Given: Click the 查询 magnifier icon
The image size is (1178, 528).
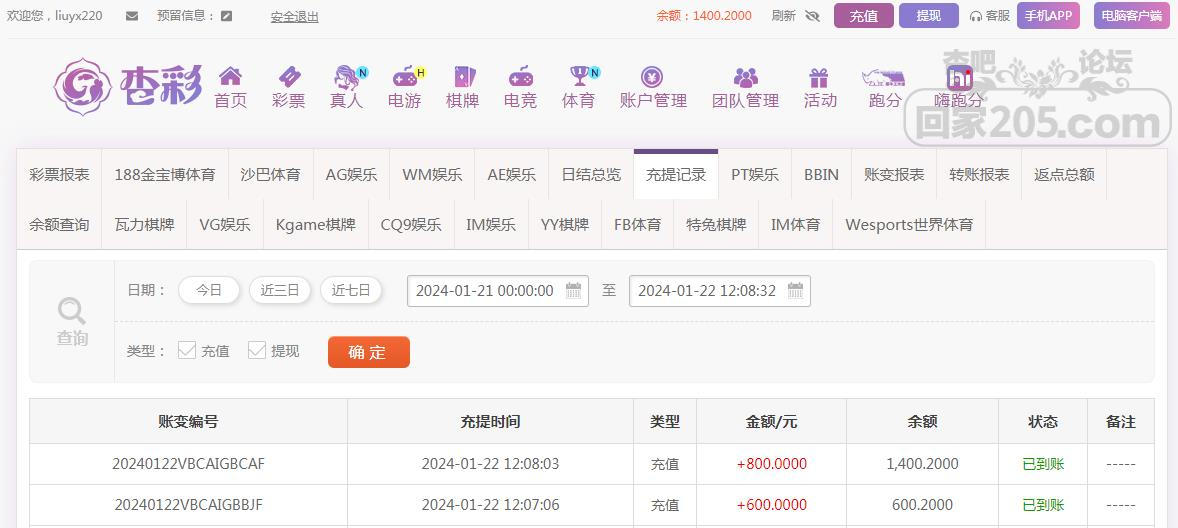Looking at the screenshot, I should tap(72, 311).
